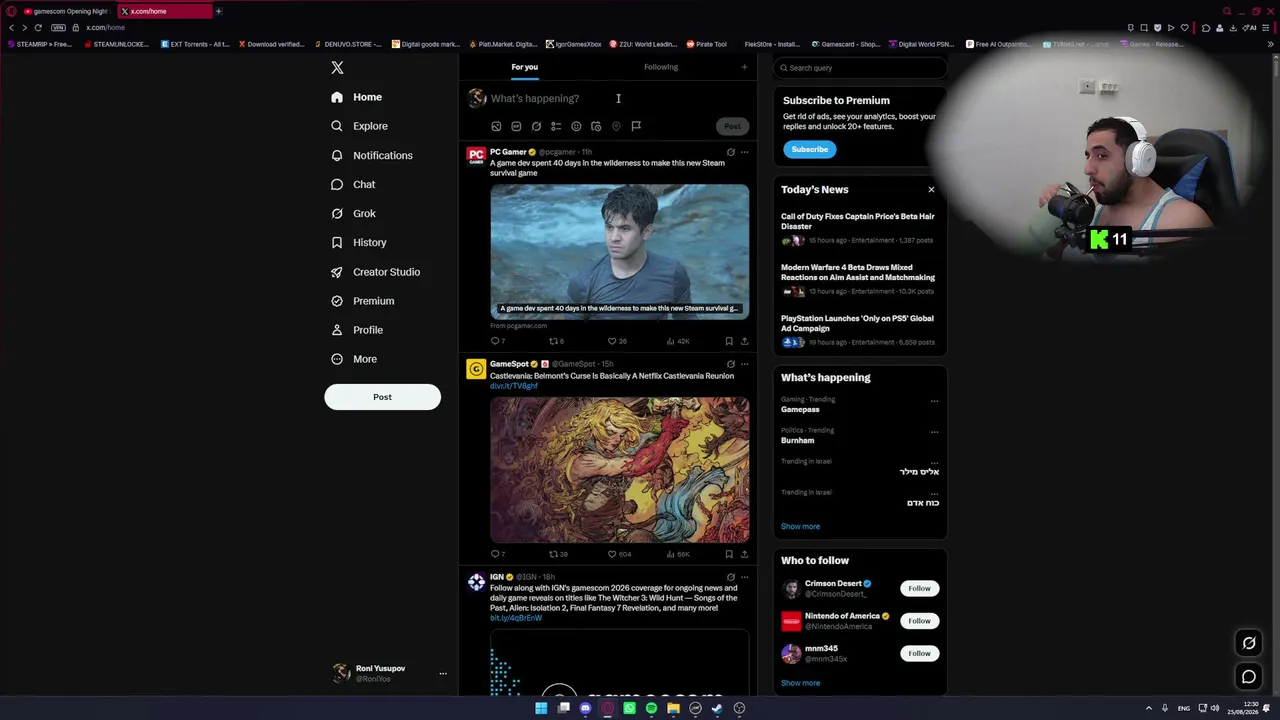Viewport: 1280px width, 720px height.
Task: Reply to the PC Gamer post
Action: [498, 341]
